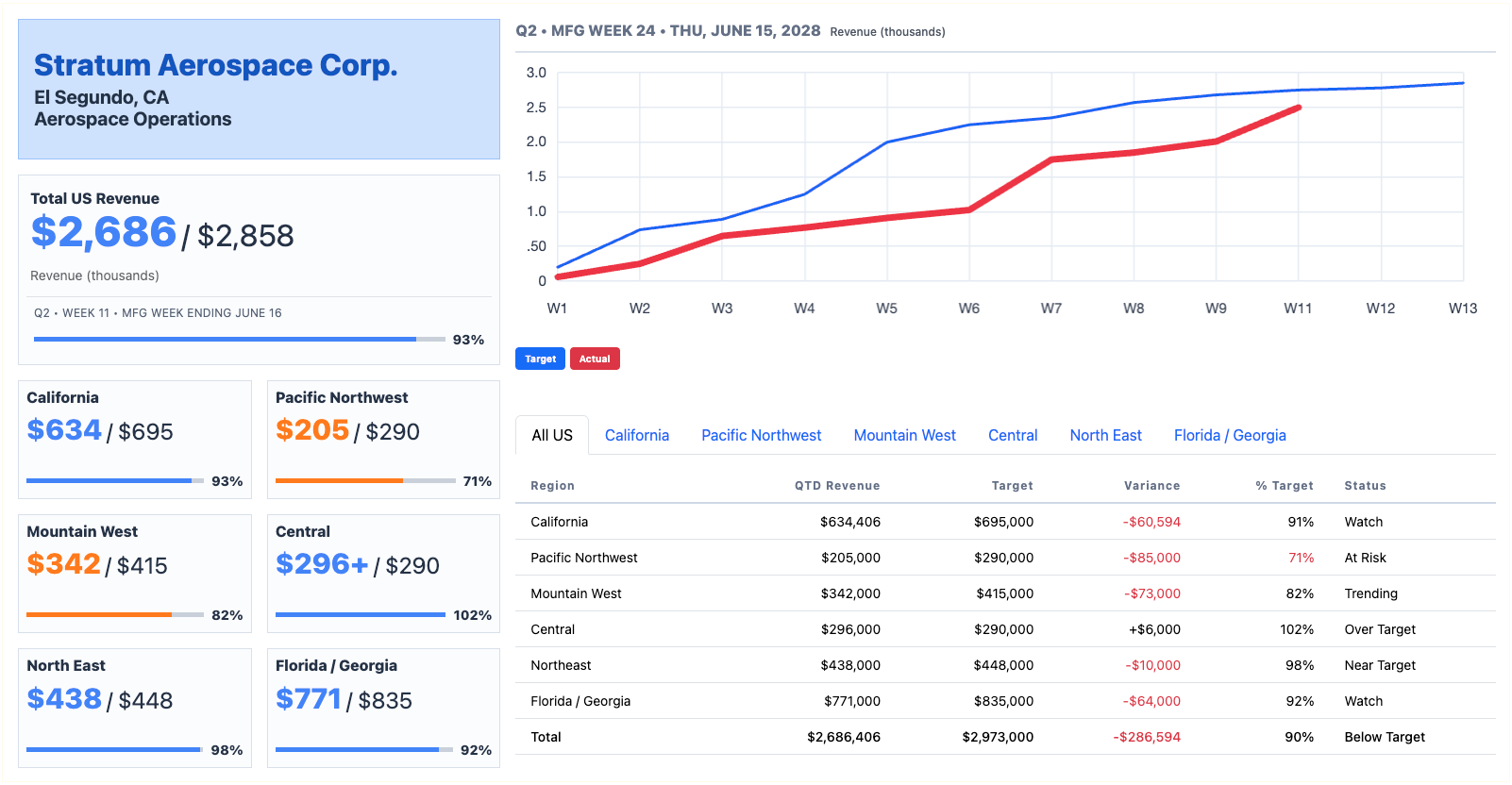Screen dimensions: 1512x785
Task: Click the +$6,000 variance cell
Action: (x=1154, y=629)
